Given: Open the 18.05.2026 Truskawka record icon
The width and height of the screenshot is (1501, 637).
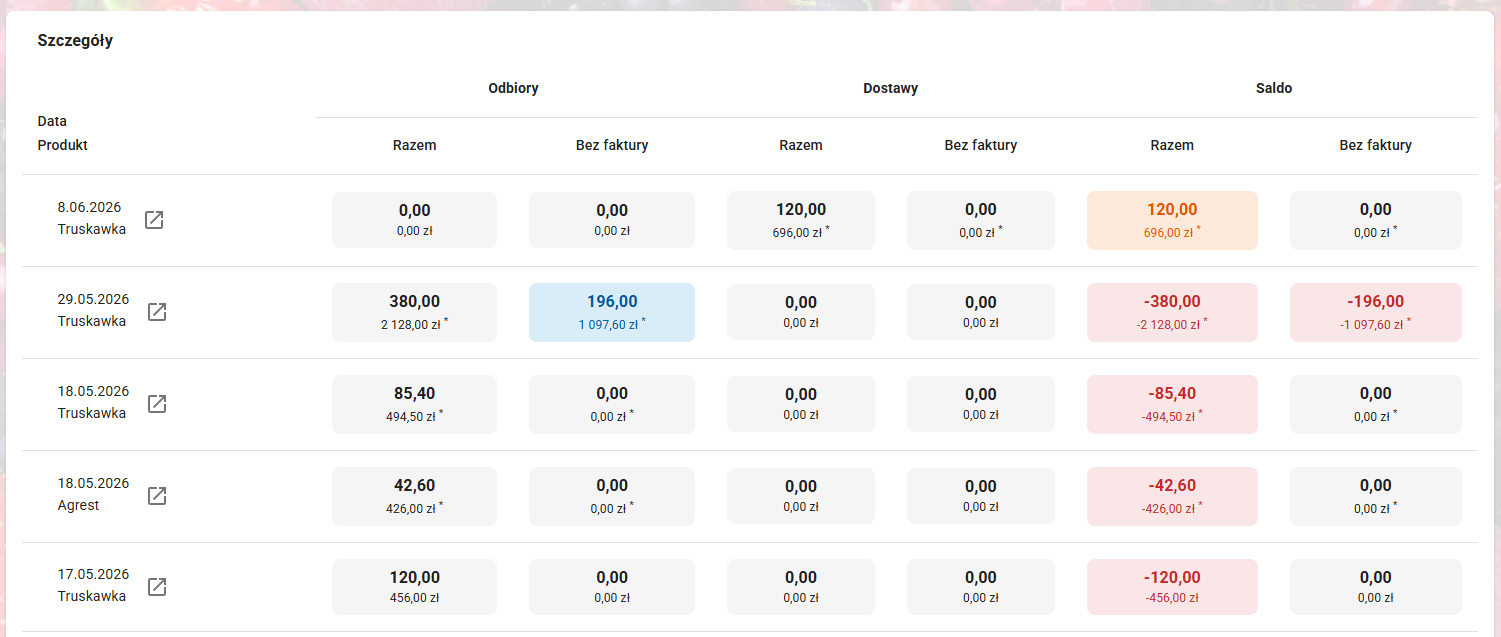Looking at the screenshot, I should (x=157, y=404).
